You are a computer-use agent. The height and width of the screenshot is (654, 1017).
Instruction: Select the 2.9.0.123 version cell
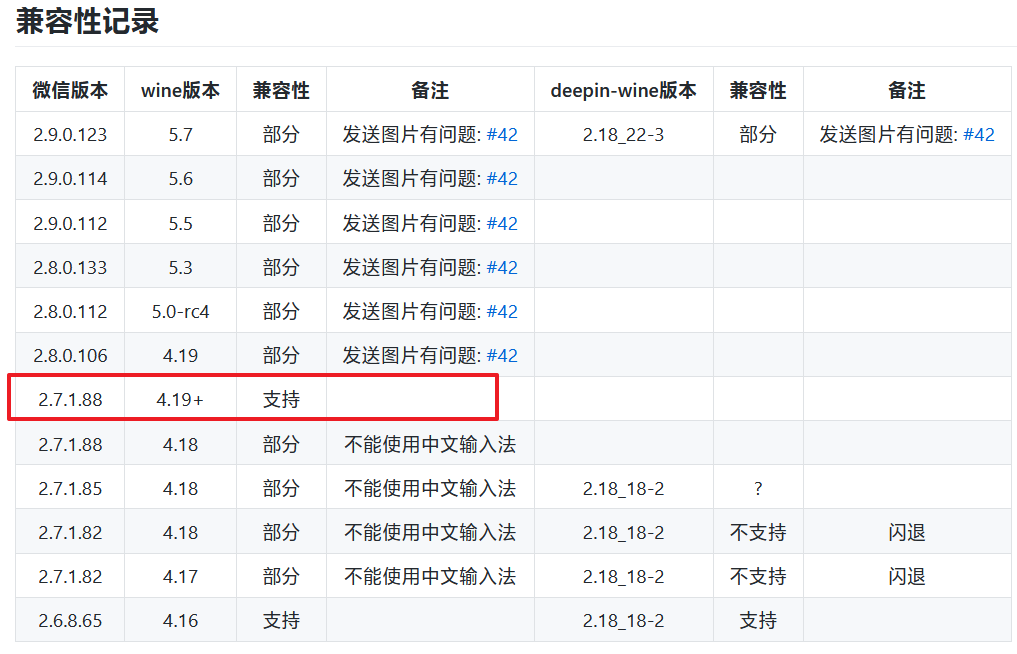pyautogui.click(x=70, y=134)
